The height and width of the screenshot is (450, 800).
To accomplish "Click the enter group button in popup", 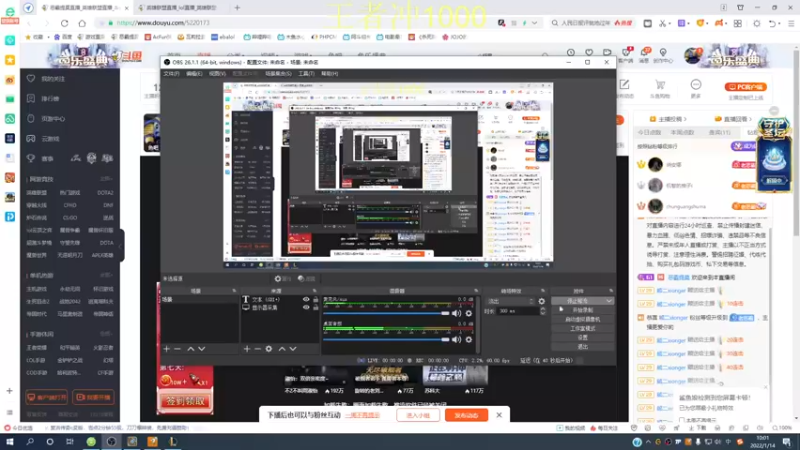I will 418,415.
